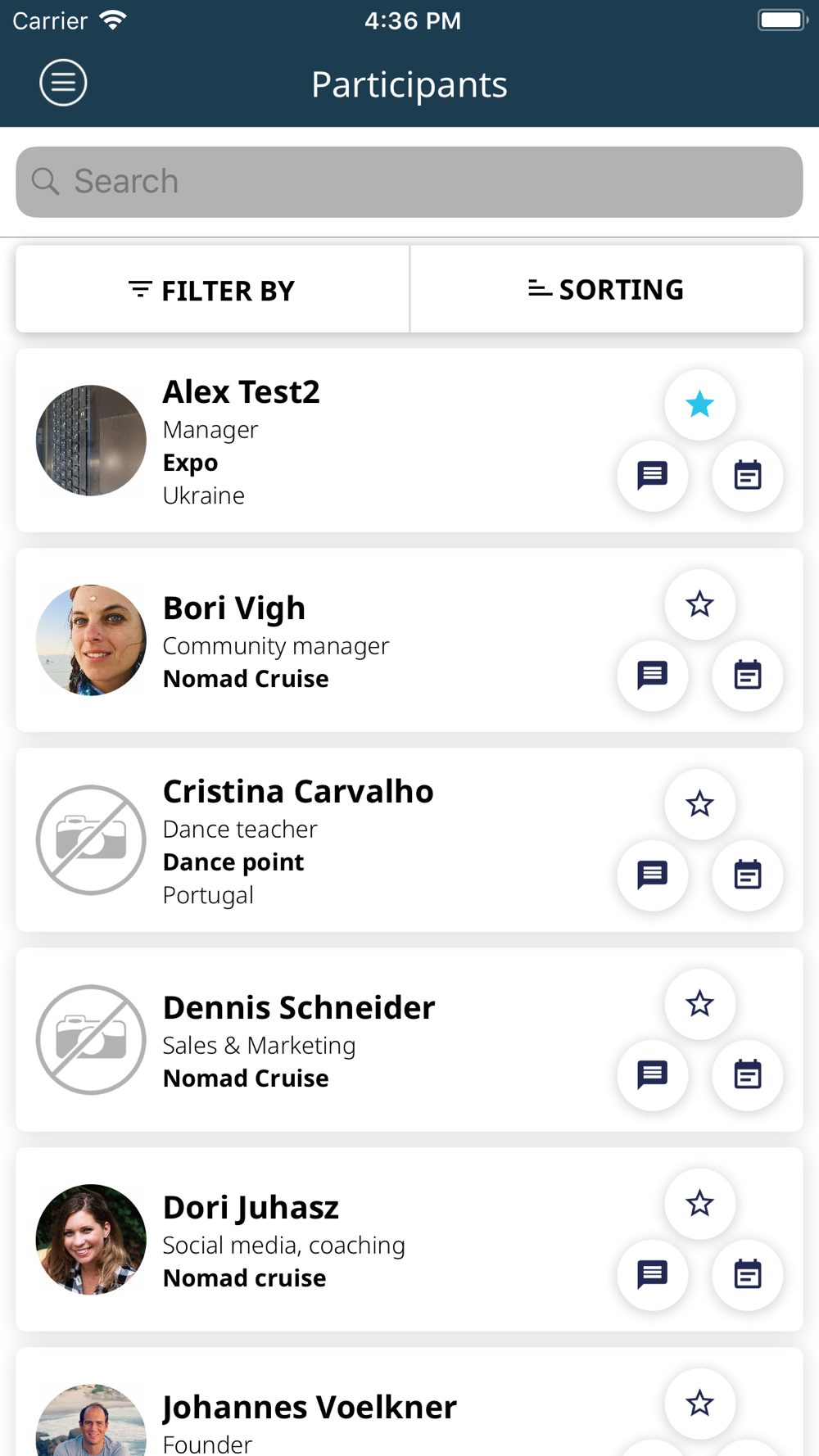Schedule meeting with Cristina Carvalho calendar icon

(747, 875)
